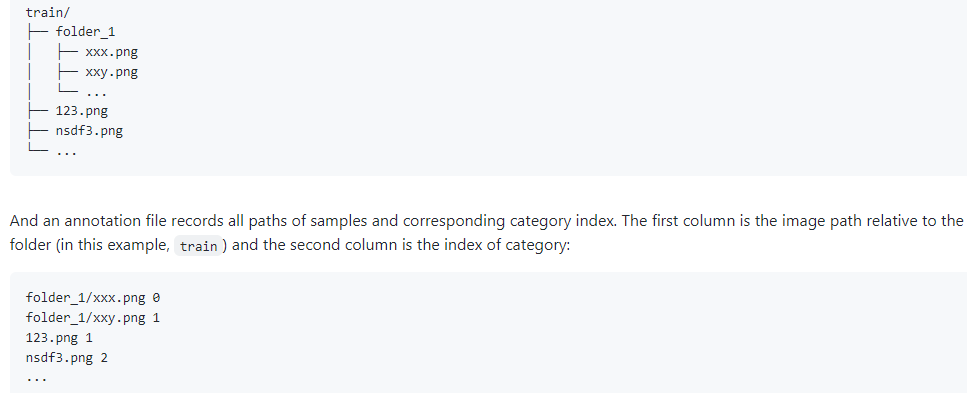Click annotation line nsdf3.png 2
Screen dimensions: 967x393
[x=67, y=358]
